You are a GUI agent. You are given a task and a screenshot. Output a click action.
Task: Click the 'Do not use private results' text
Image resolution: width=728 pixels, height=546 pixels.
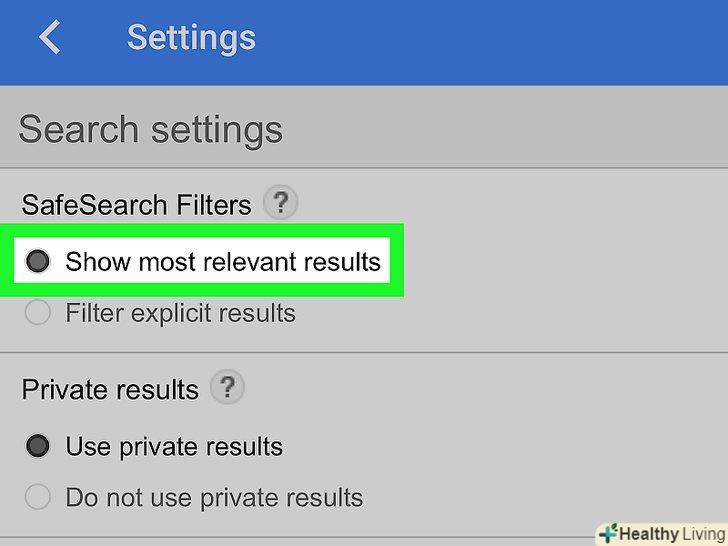pyautogui.click(x=214, y=497)
